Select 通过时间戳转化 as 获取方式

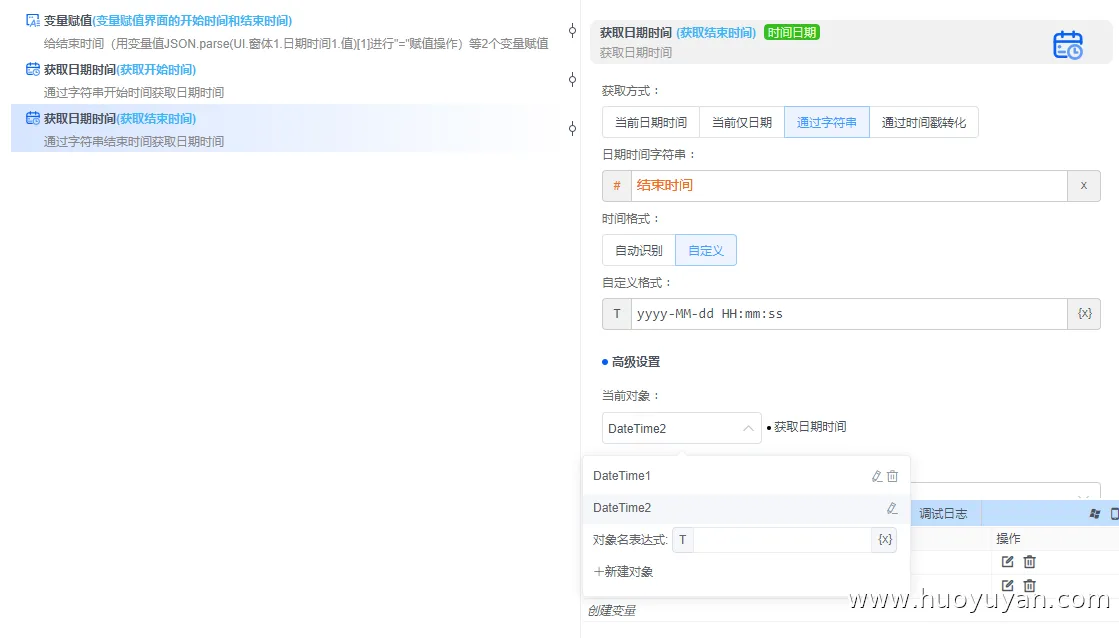[x=923, y=122]
